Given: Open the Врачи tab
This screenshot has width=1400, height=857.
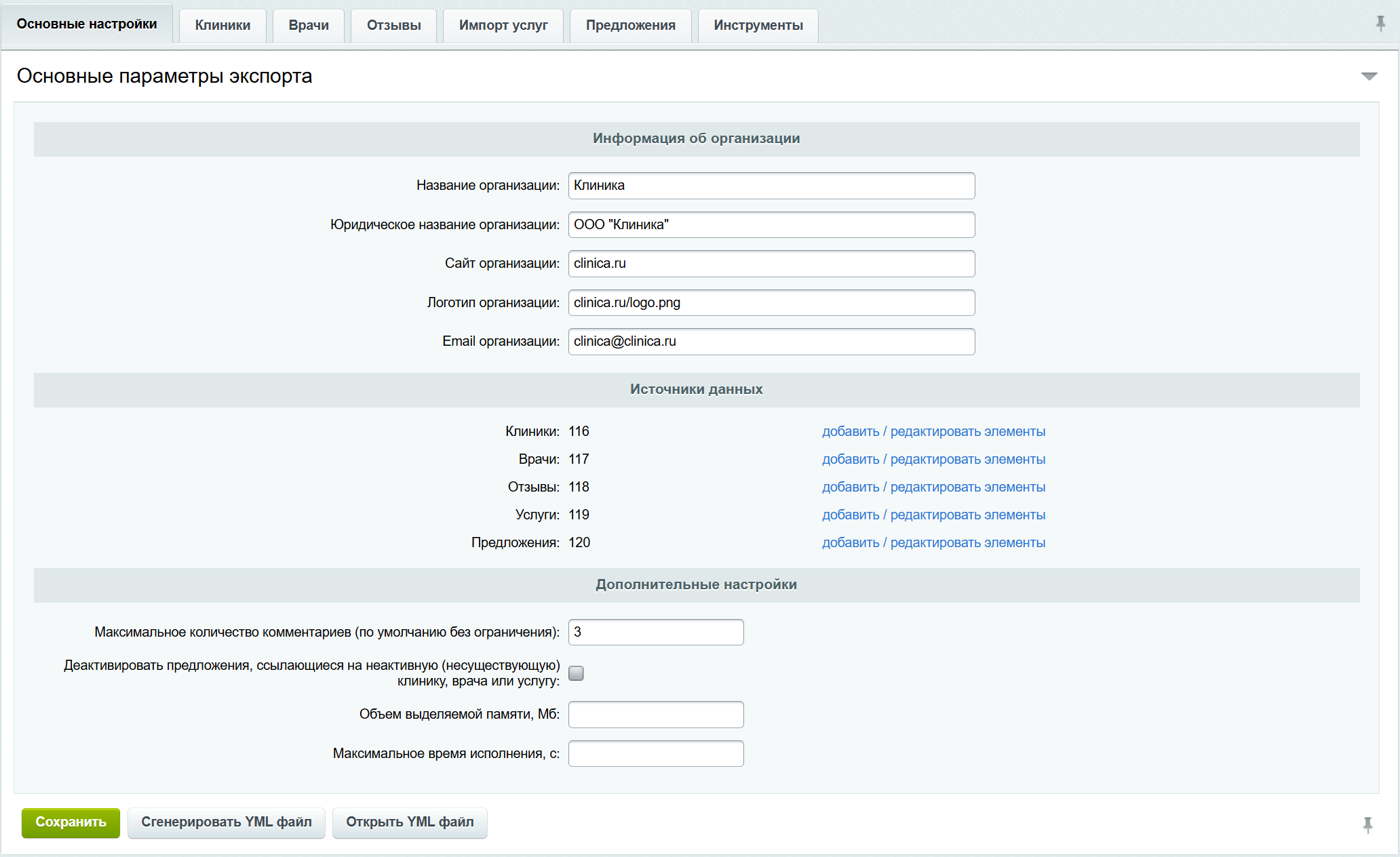Looking at the screenshot, I should 309,25.
